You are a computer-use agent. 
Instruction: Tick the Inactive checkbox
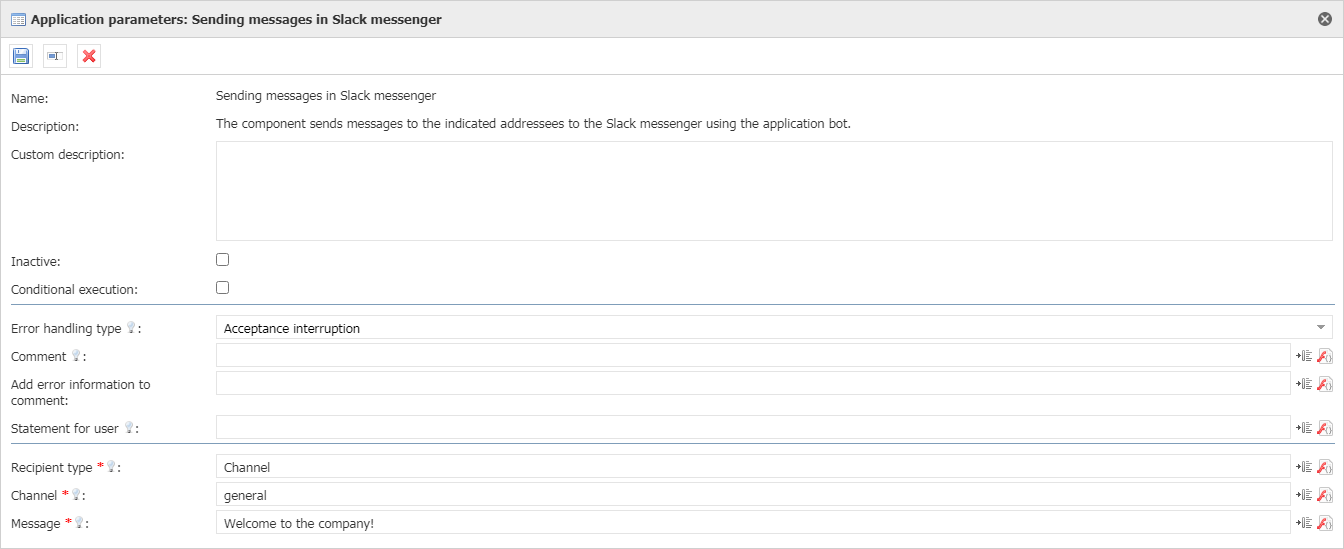(223, 260)
